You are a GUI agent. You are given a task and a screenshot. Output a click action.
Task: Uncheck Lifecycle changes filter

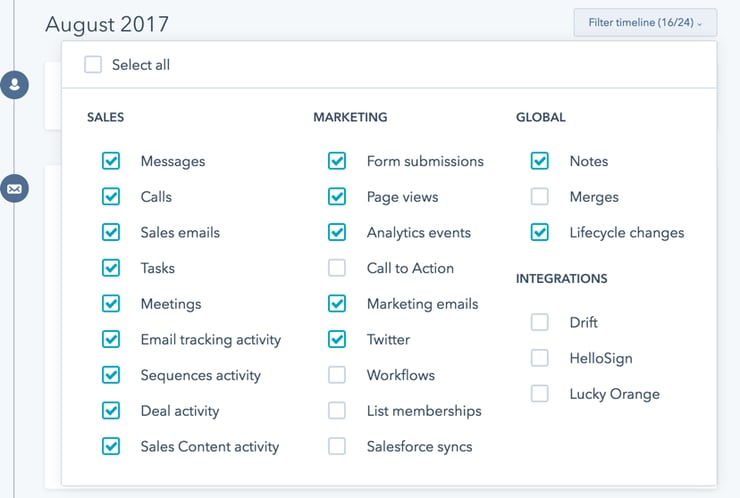pos(540,233)
